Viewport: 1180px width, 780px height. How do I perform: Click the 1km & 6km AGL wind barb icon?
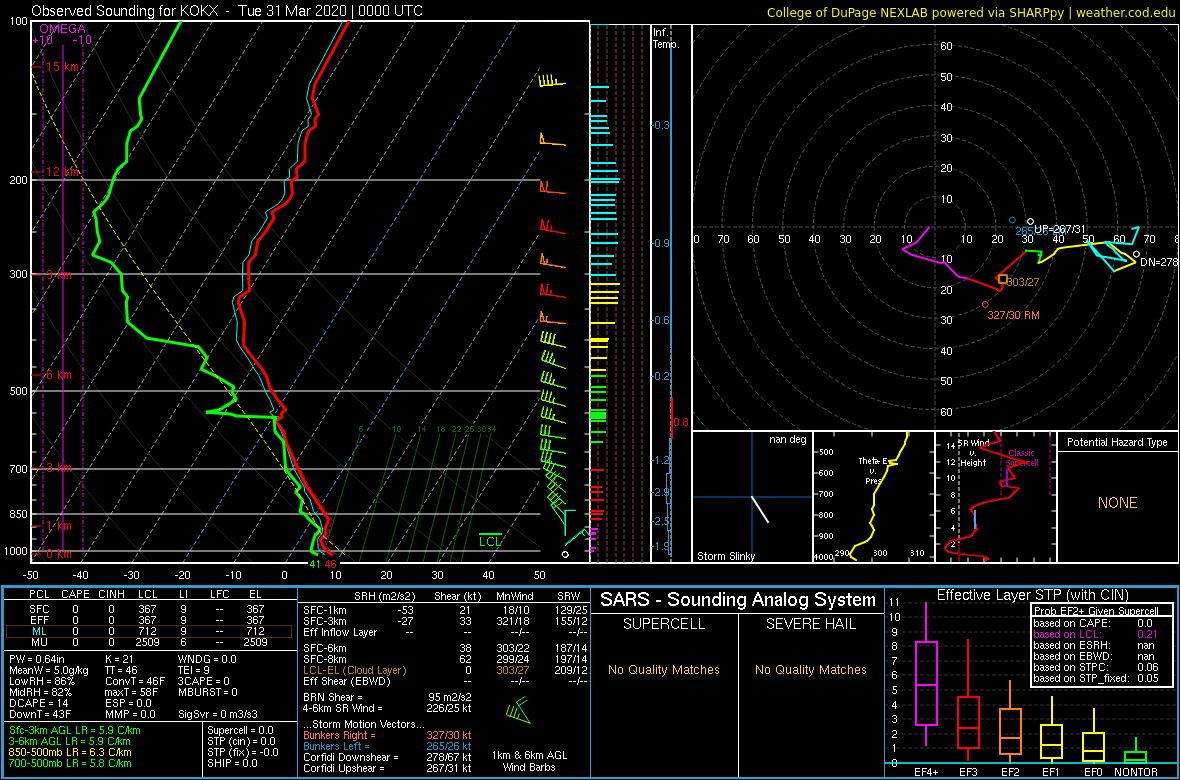[x=519, y=711]
